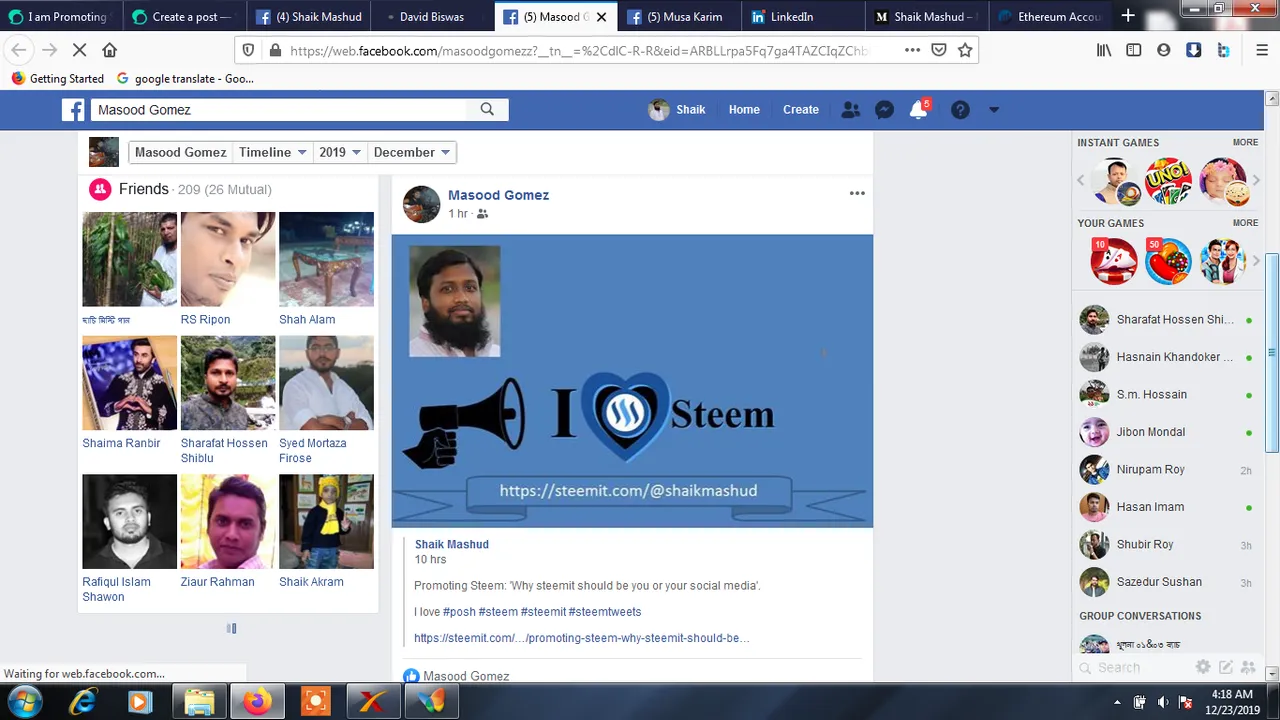
Task: Open Firefox account icon
Action: tap(1163, 50)
